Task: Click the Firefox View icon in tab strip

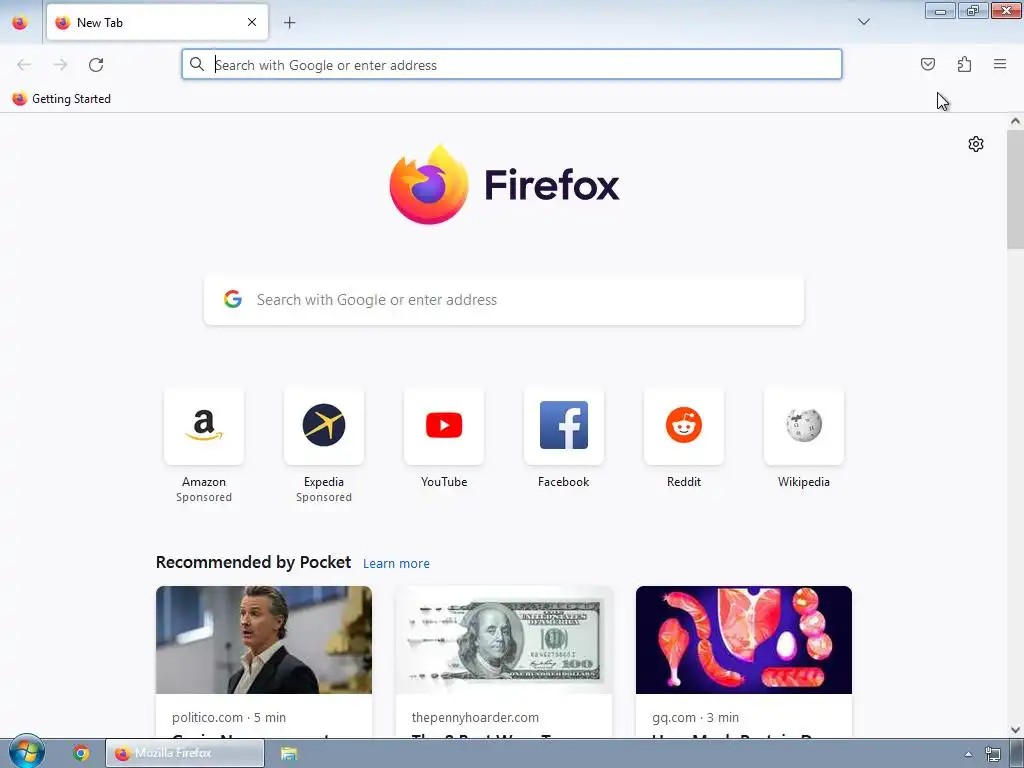Action: pos(20,22)
